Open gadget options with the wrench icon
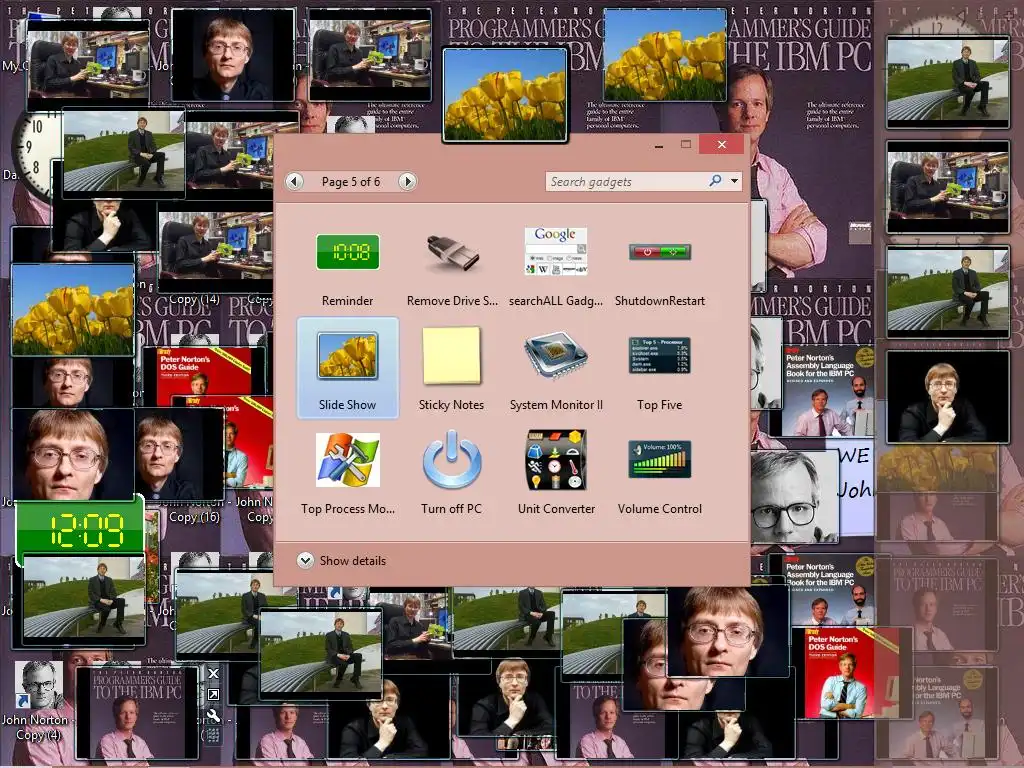Viewport: 1024px width, 768px height. pos(214,716)
